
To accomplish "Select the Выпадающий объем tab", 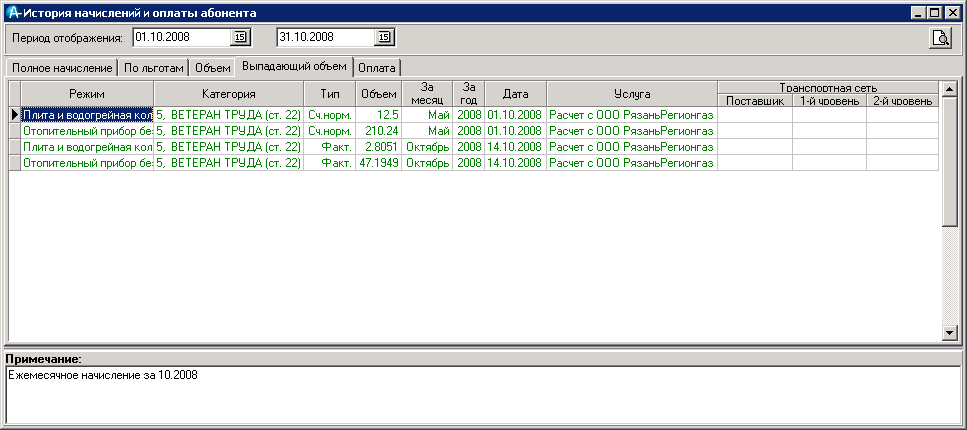I will coord(294,67).
